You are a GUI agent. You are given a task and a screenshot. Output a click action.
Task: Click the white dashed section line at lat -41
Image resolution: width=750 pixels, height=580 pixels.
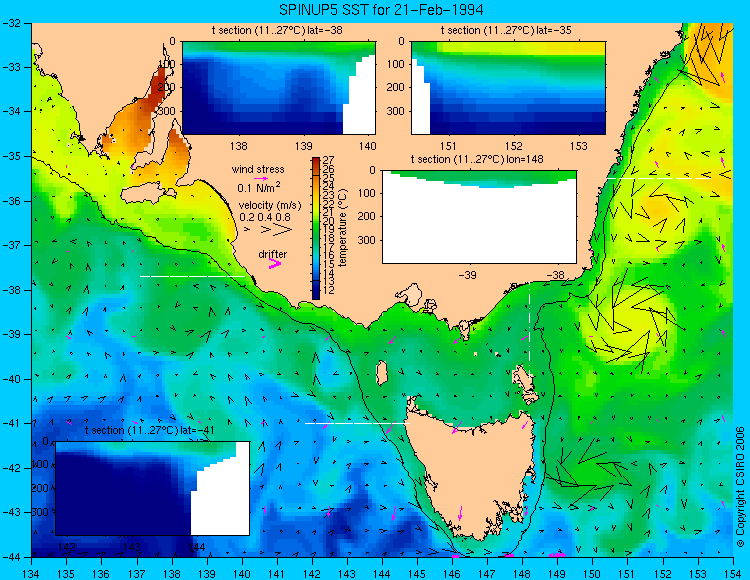[357, 423]
